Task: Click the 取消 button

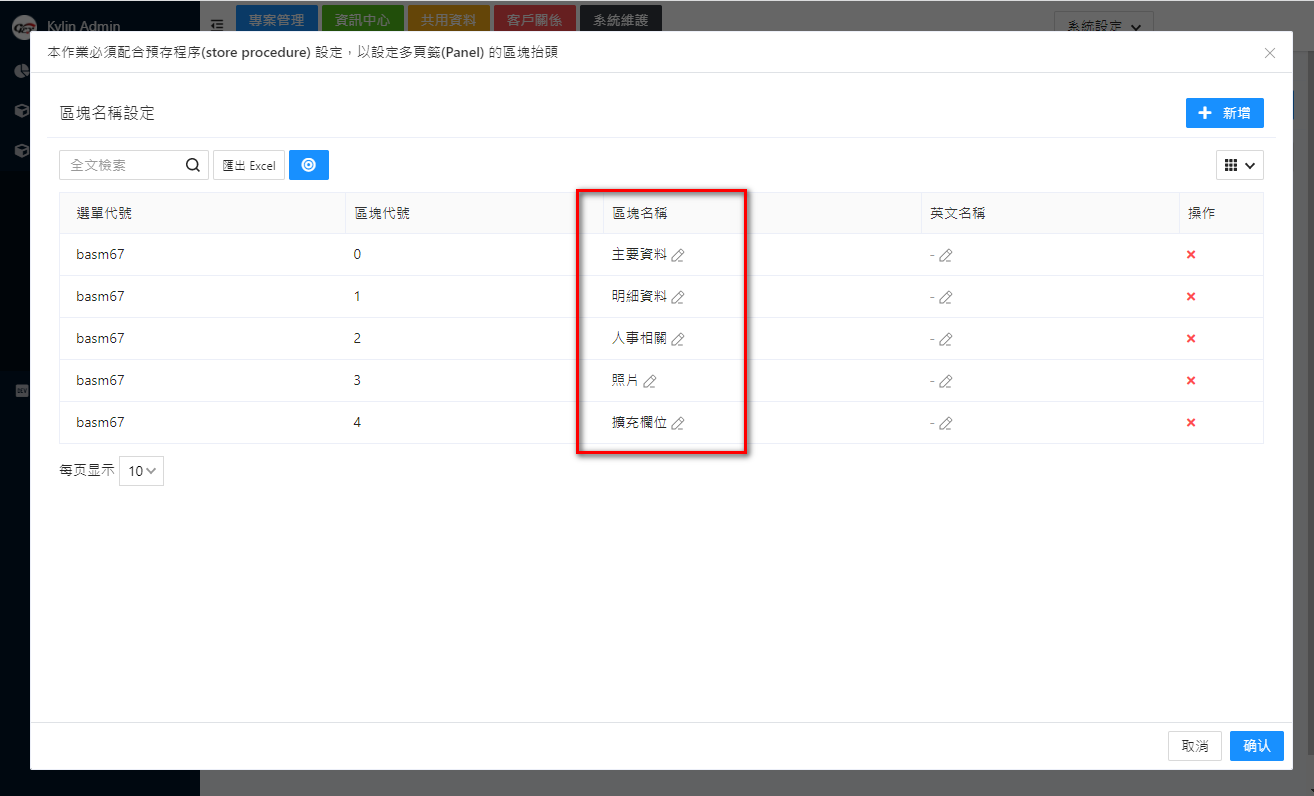Action: (x=1194, y=746)
